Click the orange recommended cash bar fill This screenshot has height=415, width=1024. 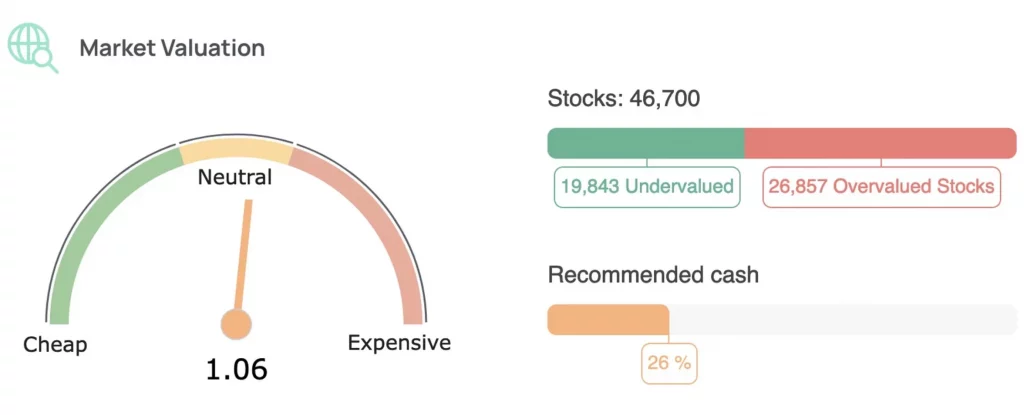pos(608,320)
